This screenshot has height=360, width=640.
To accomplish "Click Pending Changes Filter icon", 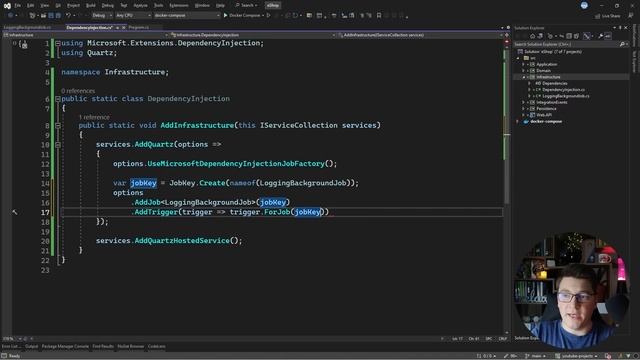I will click(550, 36).
